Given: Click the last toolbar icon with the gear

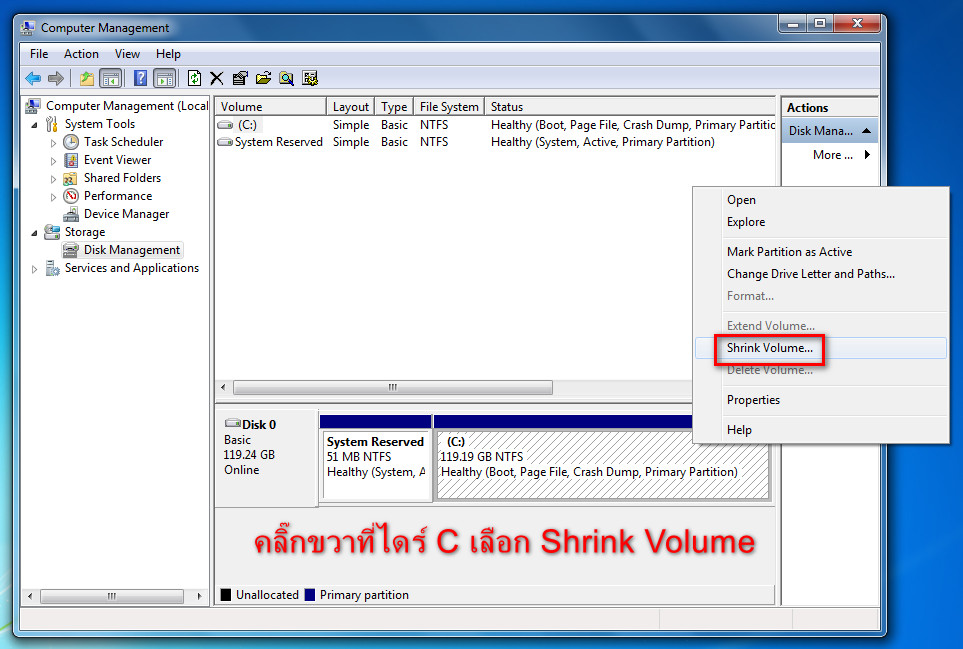Looking at the screenshot, I should click(x=310, y=79).
